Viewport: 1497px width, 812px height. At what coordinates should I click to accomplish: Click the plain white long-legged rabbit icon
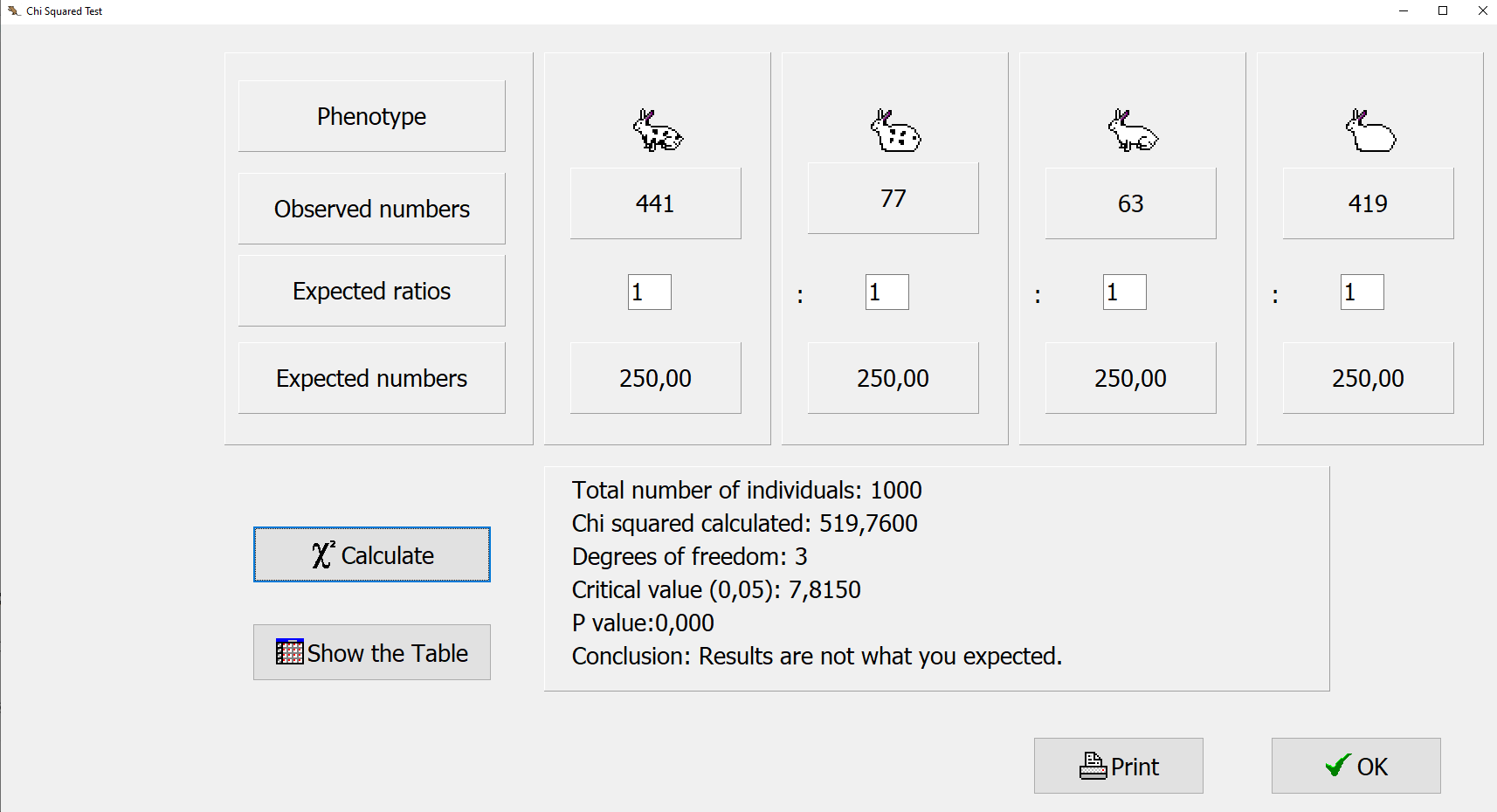1132,131
